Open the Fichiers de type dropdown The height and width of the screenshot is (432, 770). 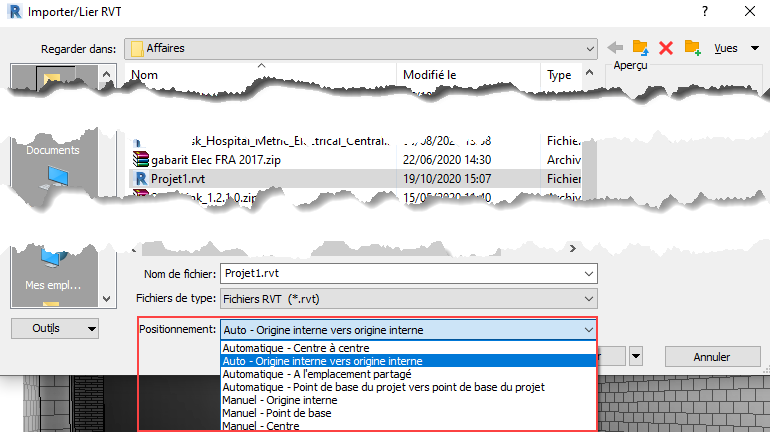click(x=409, y=299)
